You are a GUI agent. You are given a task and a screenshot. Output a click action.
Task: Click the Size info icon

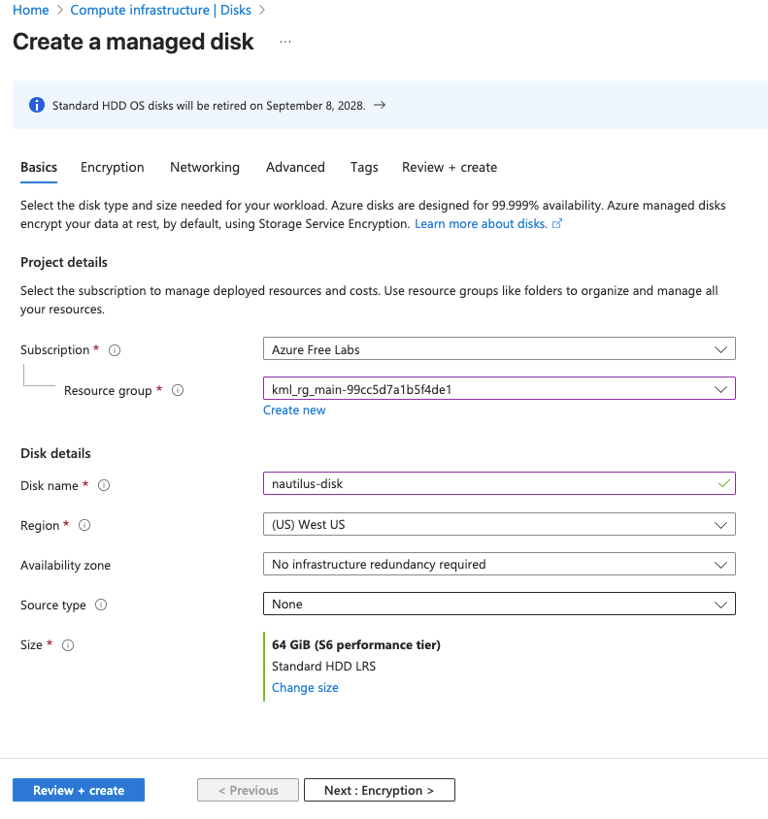(68, 646)
